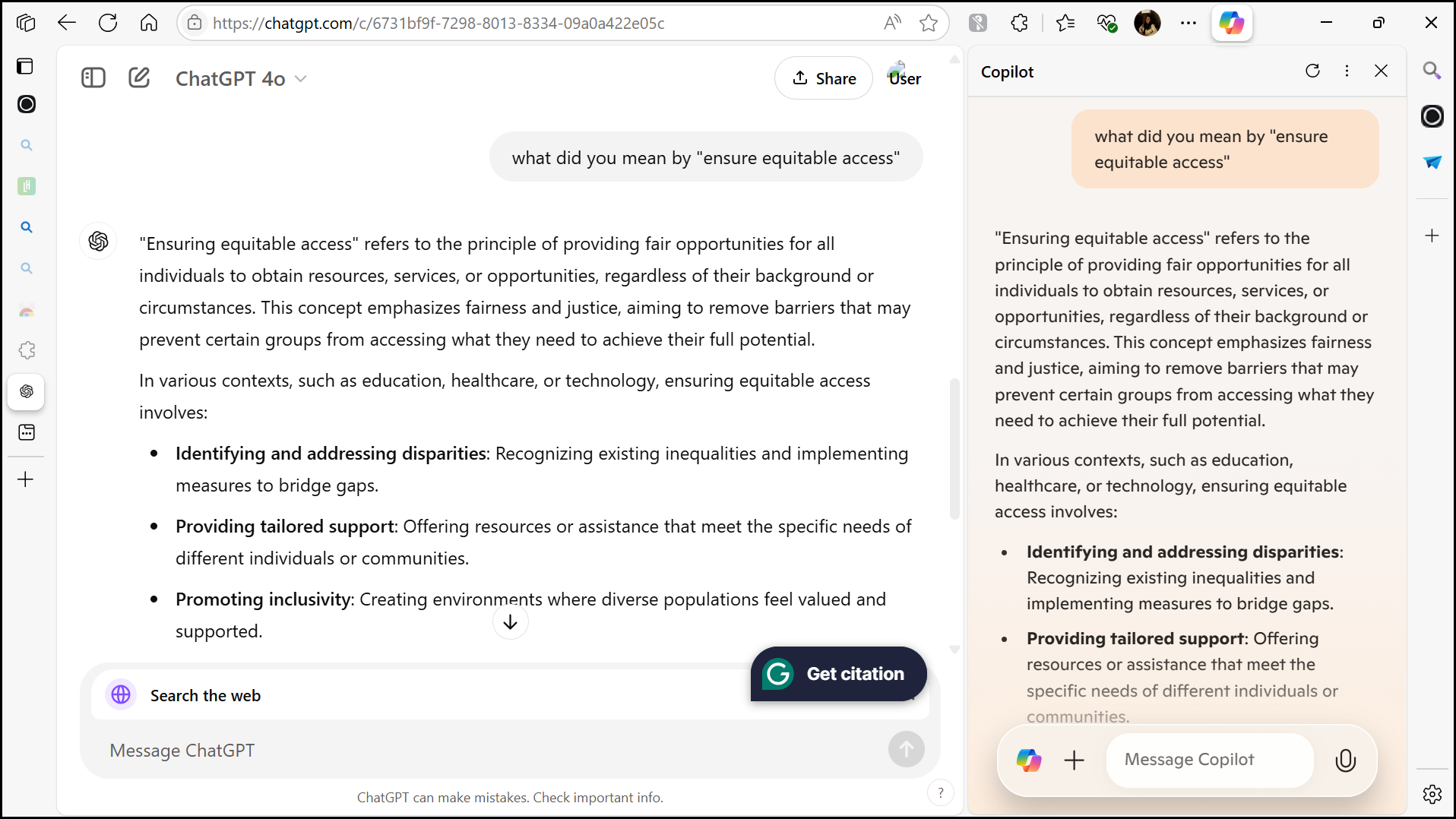Open Copilot pane more options

(x=1347, y=71)
